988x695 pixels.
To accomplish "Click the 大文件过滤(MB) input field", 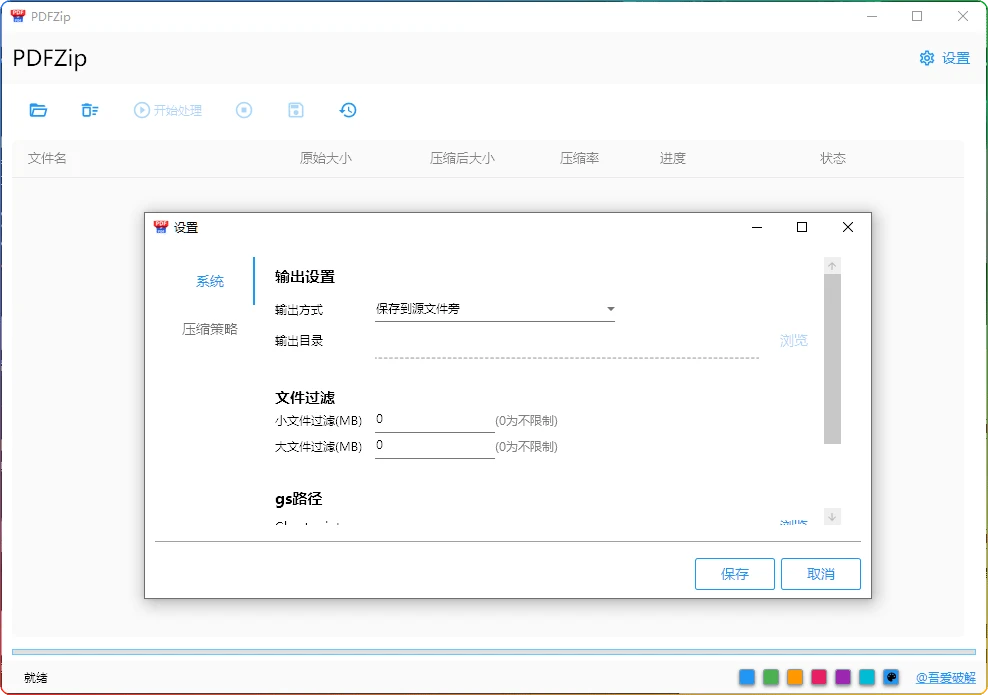I will (434, 446).
